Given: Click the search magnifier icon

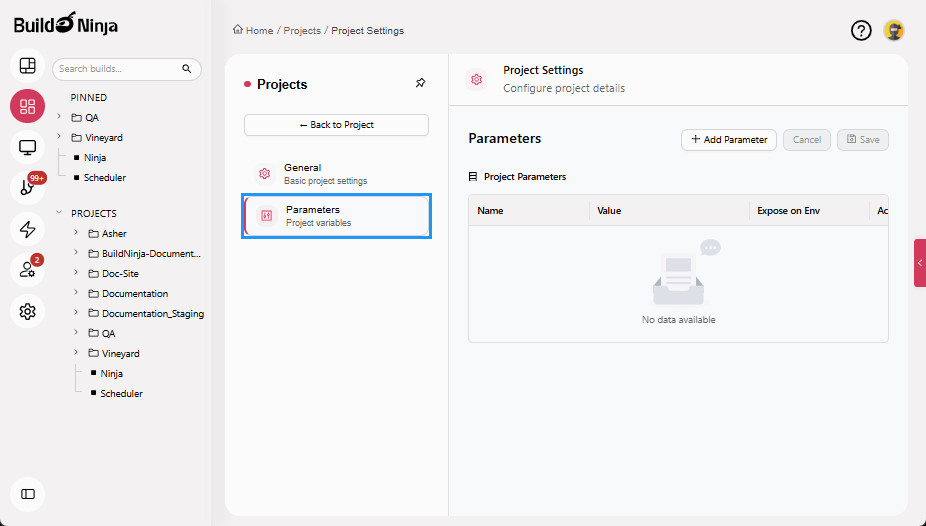Looking at the screenshot, I should [x=187, y=69].
